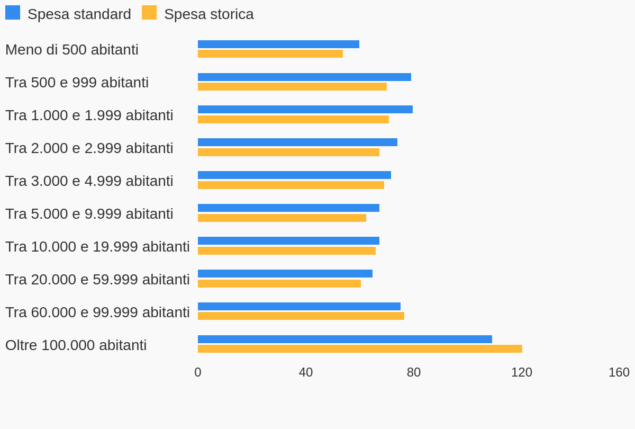Select the blue bar for Oltre 100.000 abitanti
The width and height of the screenshot is (635, 429).
point(345,339)
